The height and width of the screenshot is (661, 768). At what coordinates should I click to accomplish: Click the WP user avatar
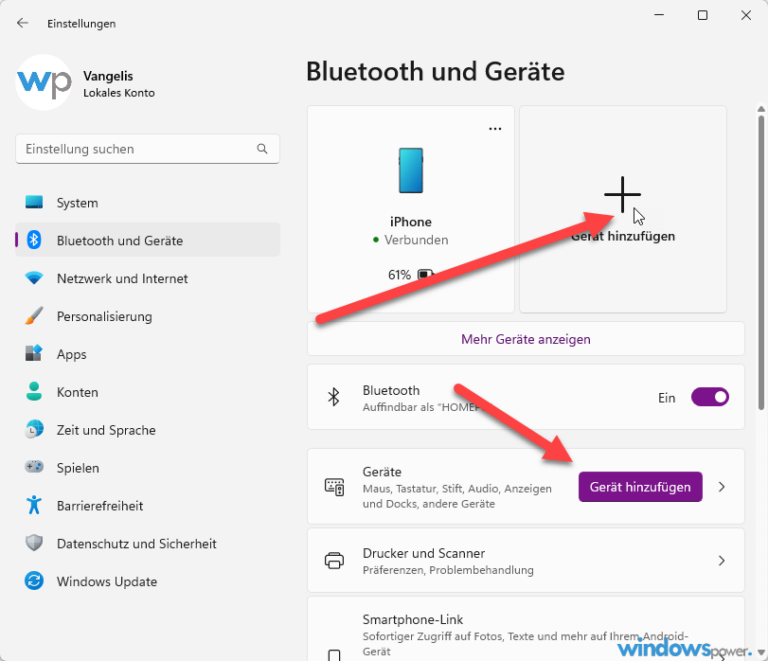44,82
